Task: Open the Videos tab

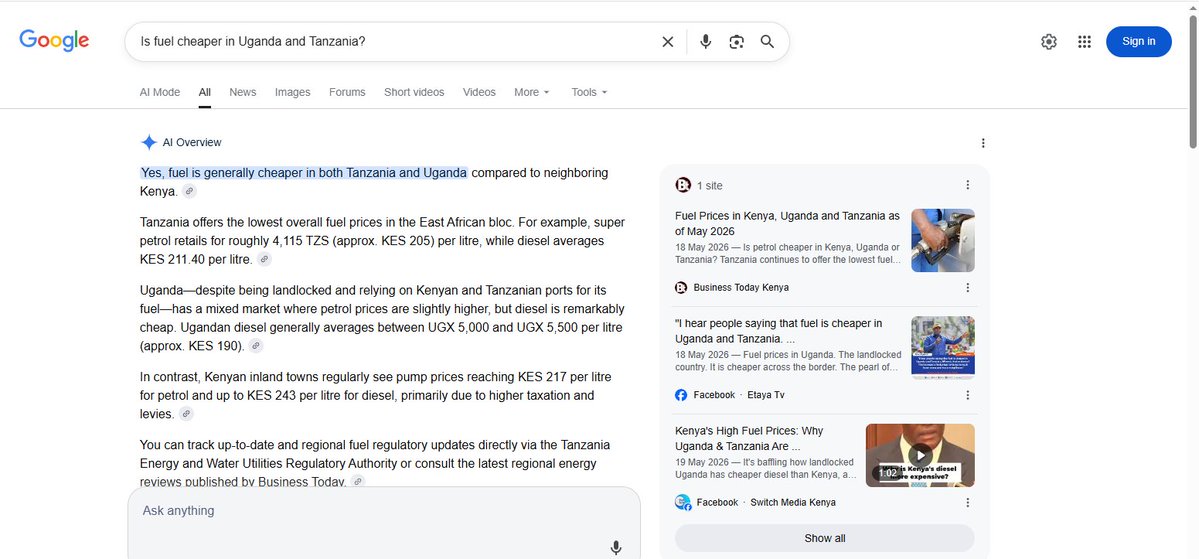Action: click(x=479, y=92)
